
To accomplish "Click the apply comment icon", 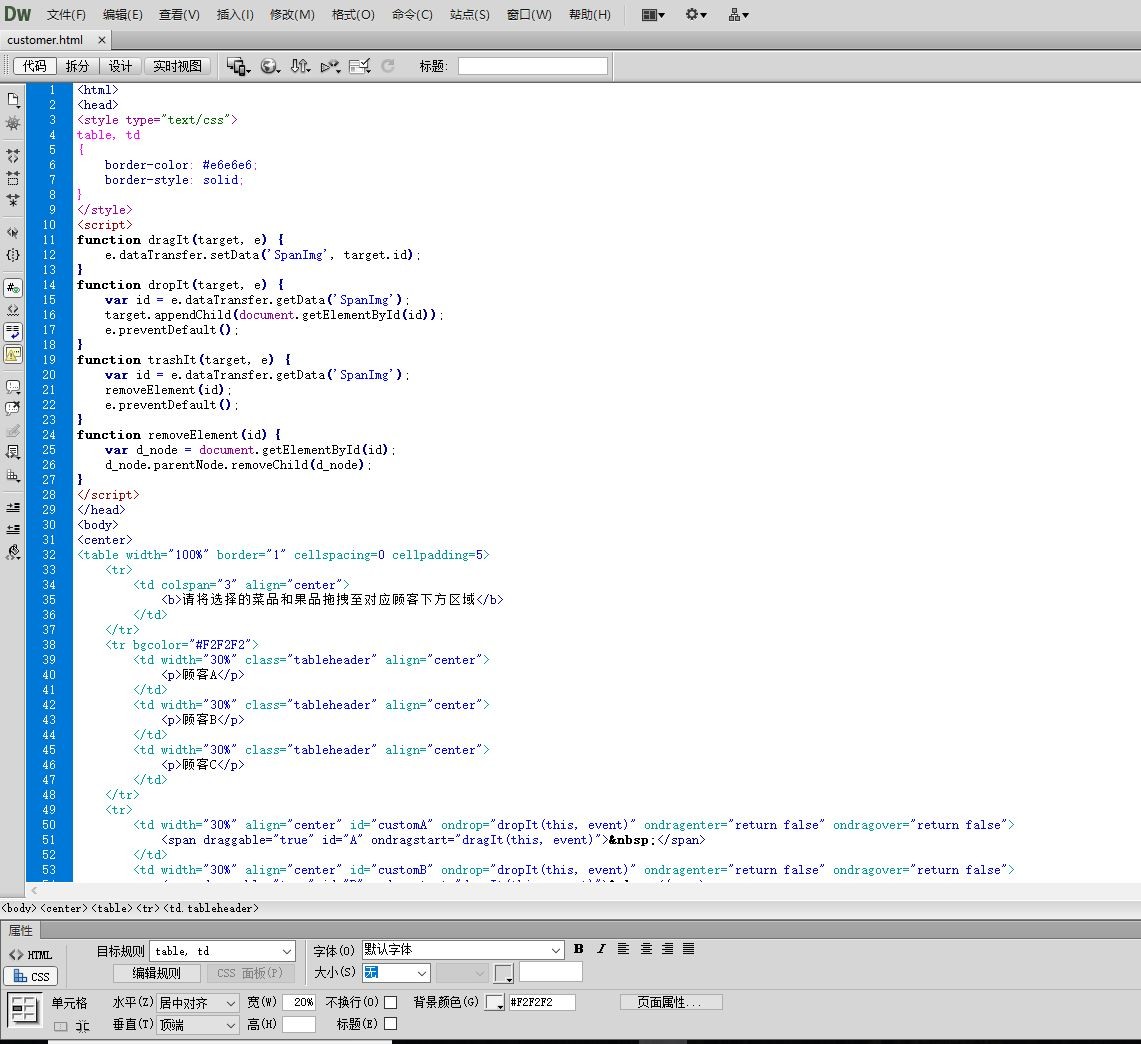I will click(13, 387).
